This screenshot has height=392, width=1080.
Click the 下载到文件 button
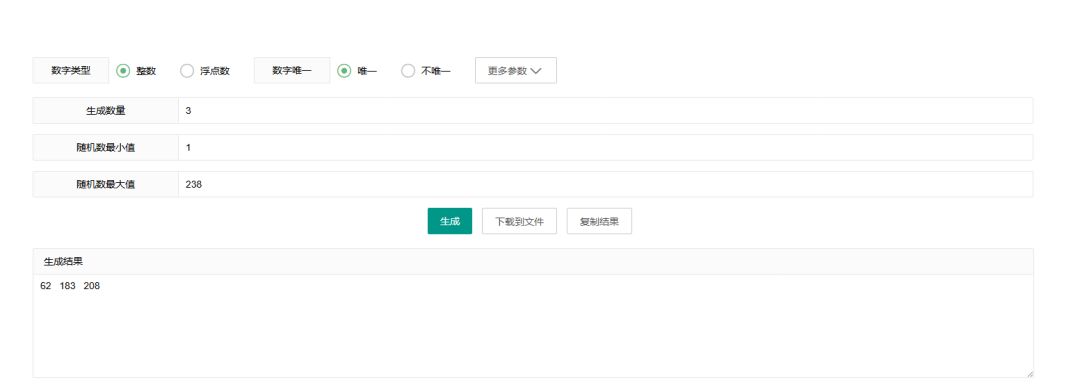pos(519,221)
